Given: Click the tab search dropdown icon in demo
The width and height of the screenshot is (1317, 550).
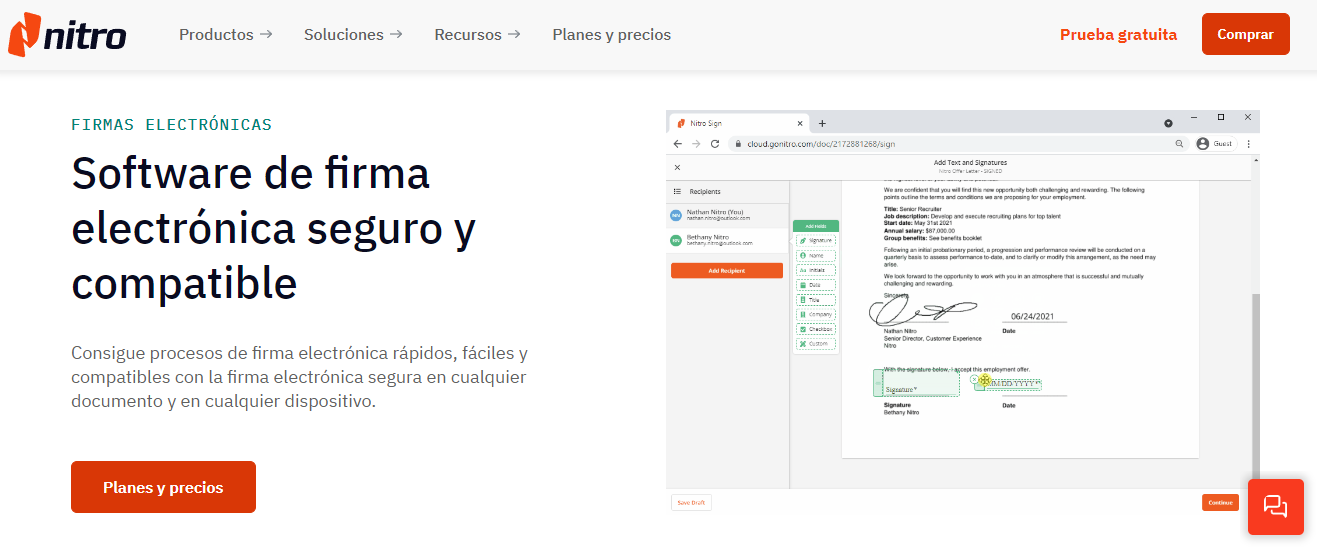Looking at the screenshot, I should (1168, 123).
